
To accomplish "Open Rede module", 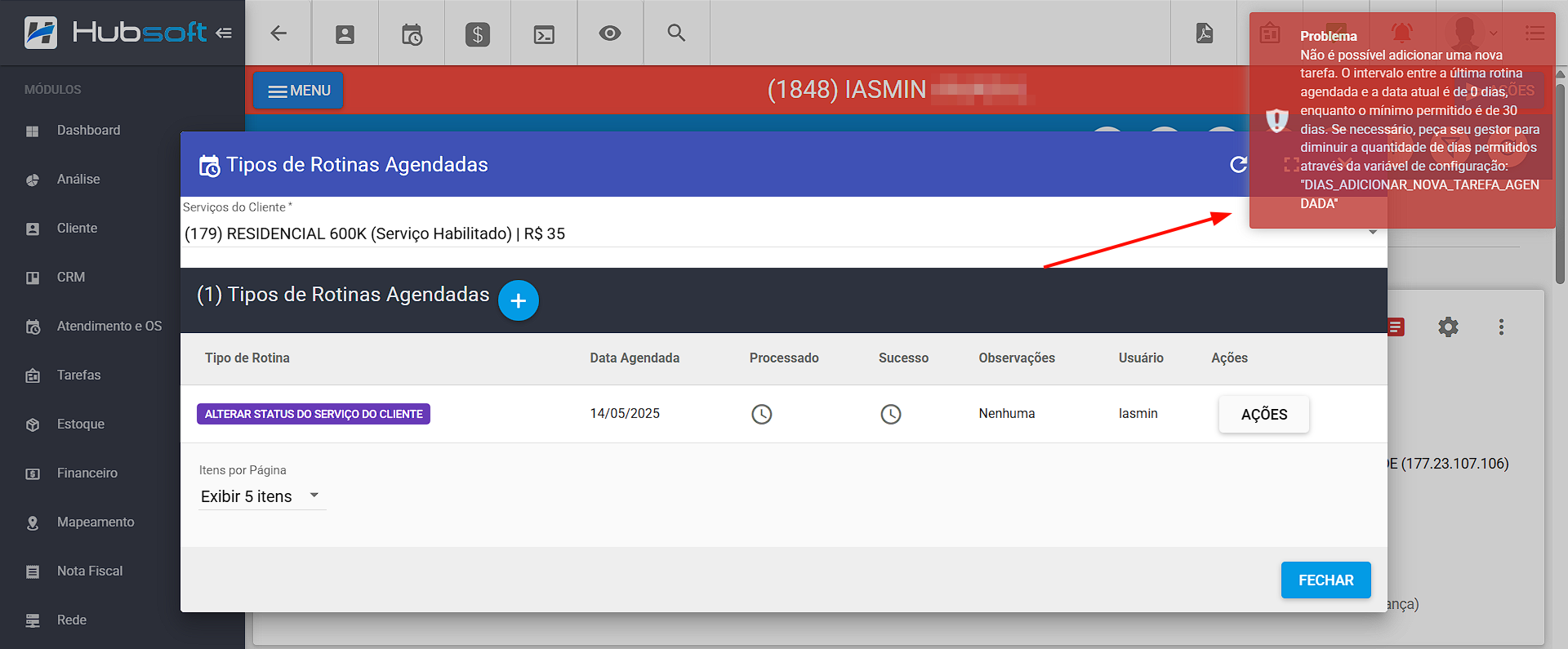I will click(x=72, y=620).
